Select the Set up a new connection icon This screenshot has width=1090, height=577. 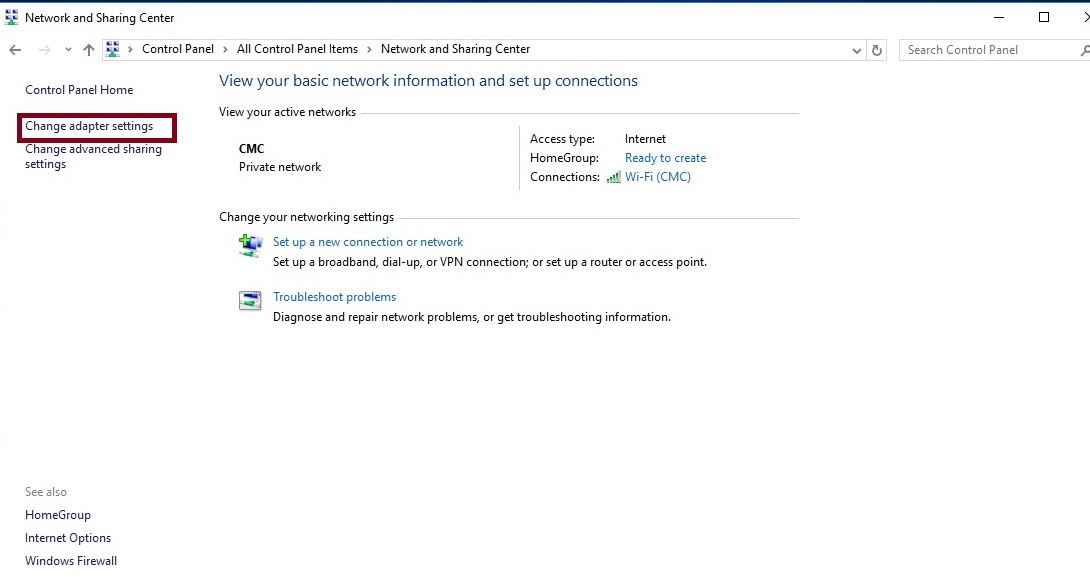[250, 245]
